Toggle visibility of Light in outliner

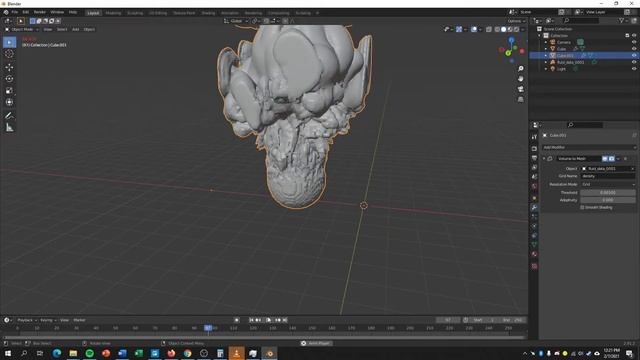point(634,69)
